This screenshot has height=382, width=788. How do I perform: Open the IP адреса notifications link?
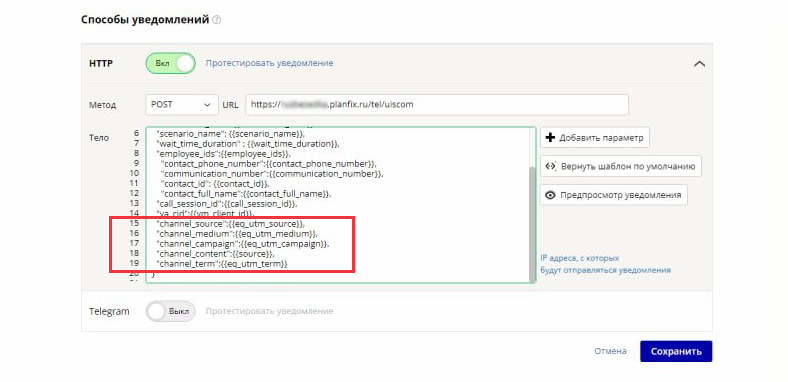(606, 264)
